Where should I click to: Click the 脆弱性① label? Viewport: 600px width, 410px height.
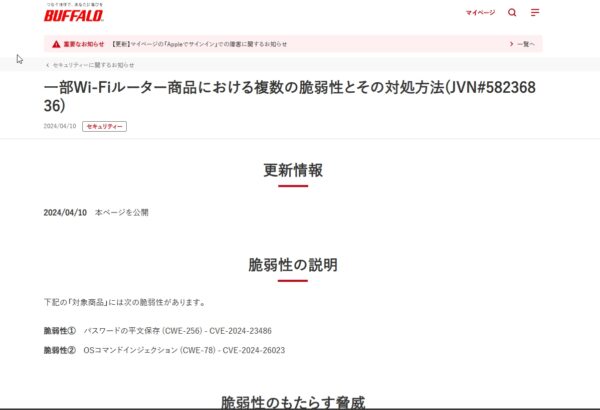click(60, 331)
